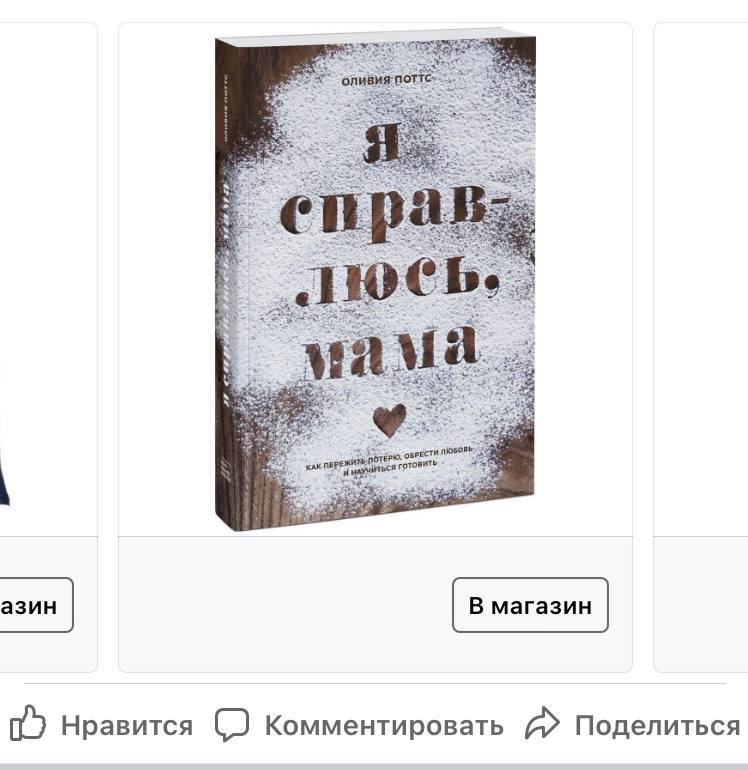
Task: Click the speech bubble comment icon
Action: [232, 724]
